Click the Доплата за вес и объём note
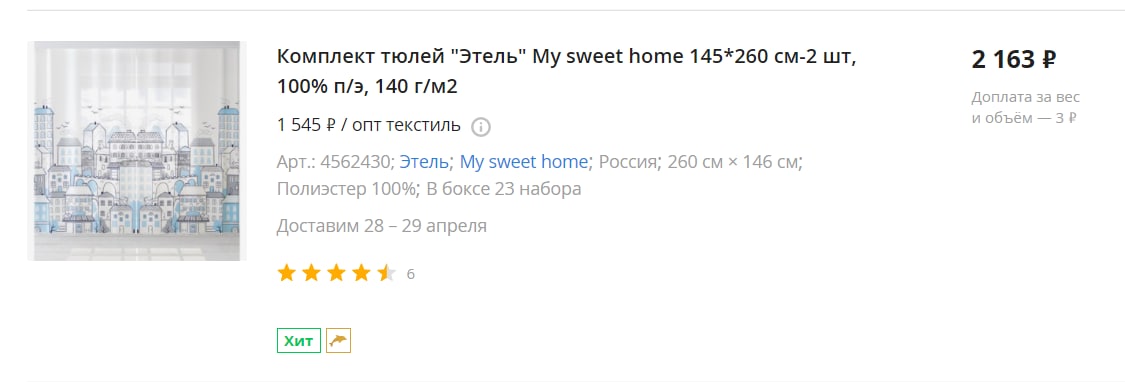 (1025, 108)
